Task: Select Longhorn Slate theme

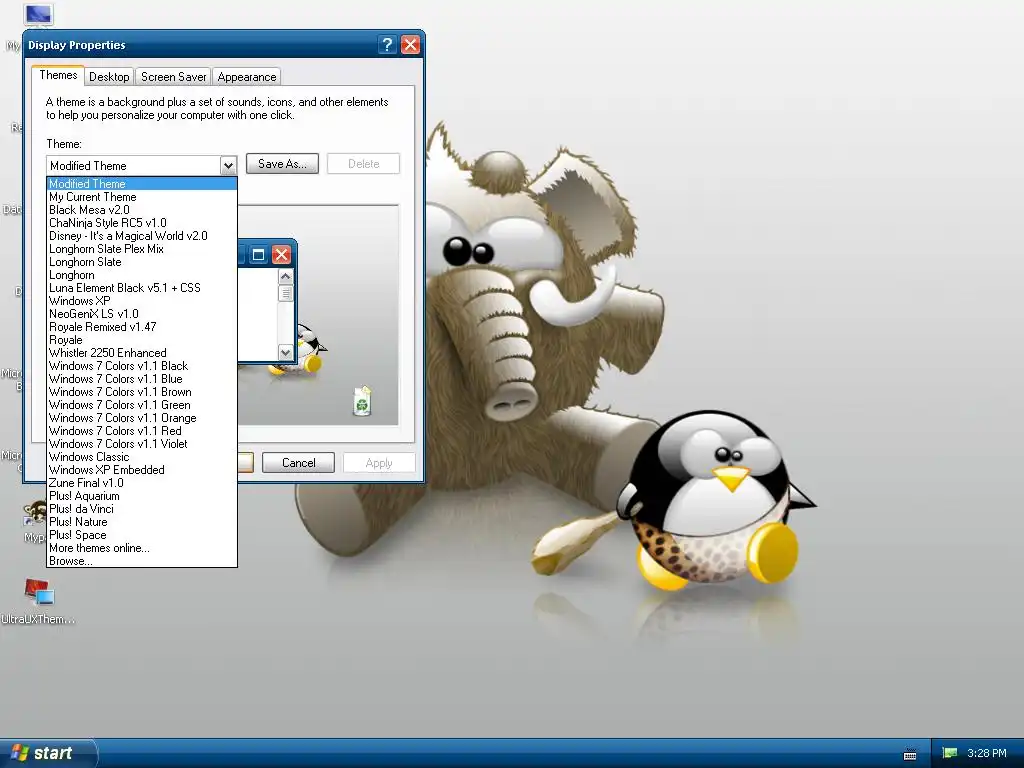Action: pyautogui.click(x=142, y=262)
